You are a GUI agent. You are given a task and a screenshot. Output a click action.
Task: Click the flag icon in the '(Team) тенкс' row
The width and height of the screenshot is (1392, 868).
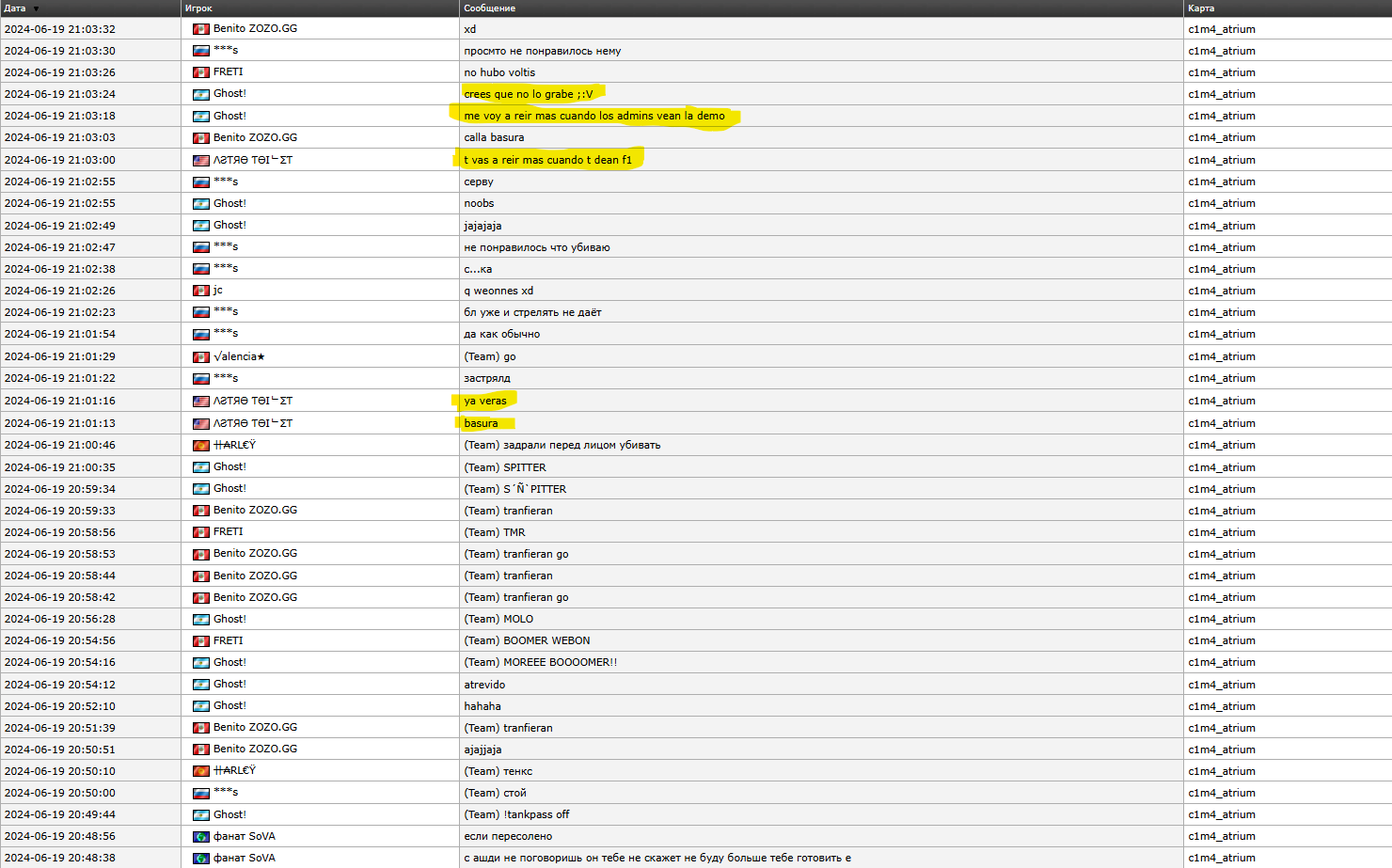pos(200,771)
